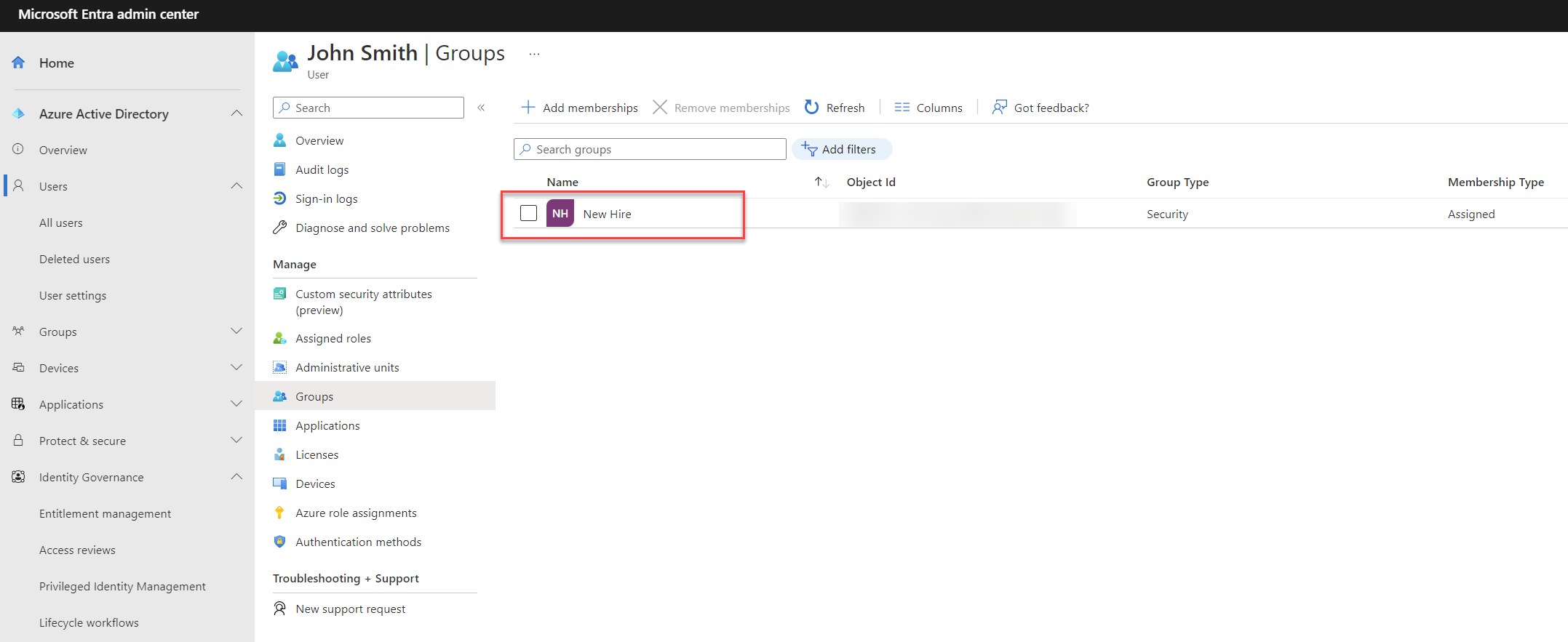
Task: Click the Azure role assignments key icon
Action: (279, 513)
